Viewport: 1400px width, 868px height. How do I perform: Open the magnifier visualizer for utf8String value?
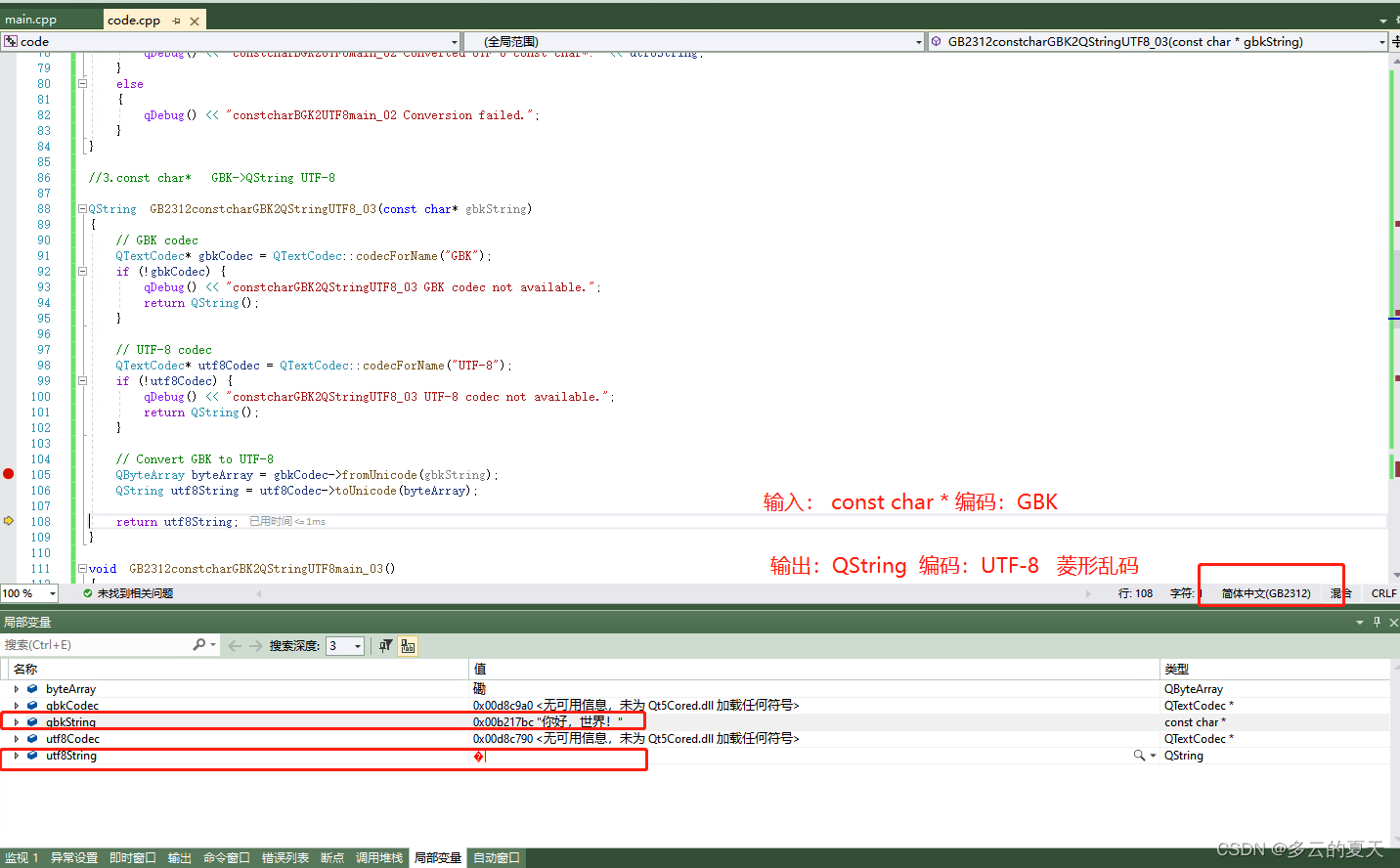(1138, 755)
